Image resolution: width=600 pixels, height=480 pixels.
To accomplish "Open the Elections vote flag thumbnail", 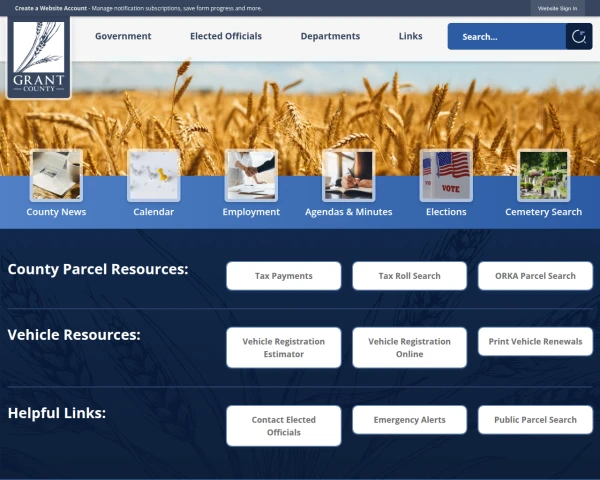I will point(446,175).
